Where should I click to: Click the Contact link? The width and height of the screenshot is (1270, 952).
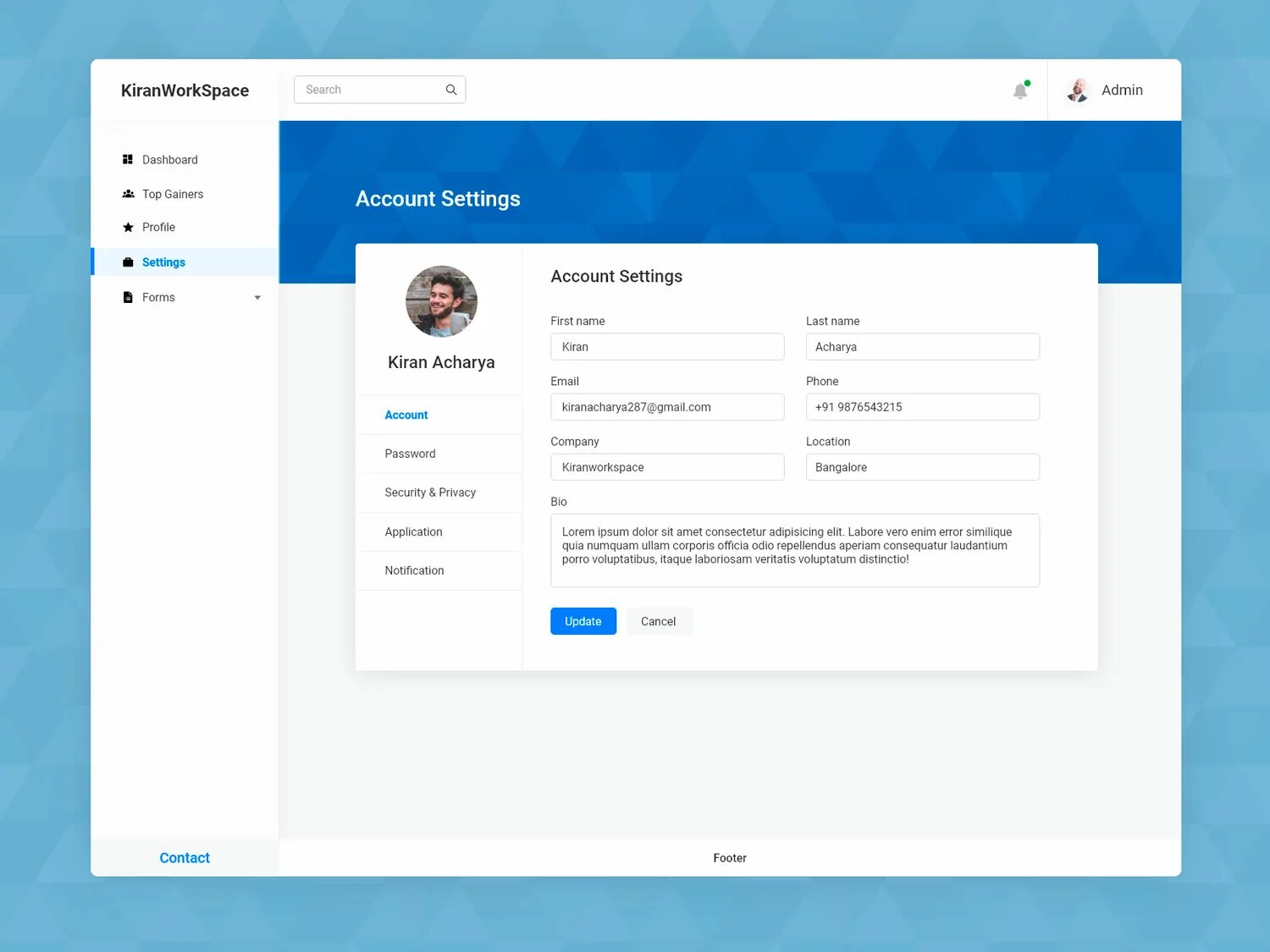(x=185, y=858)
